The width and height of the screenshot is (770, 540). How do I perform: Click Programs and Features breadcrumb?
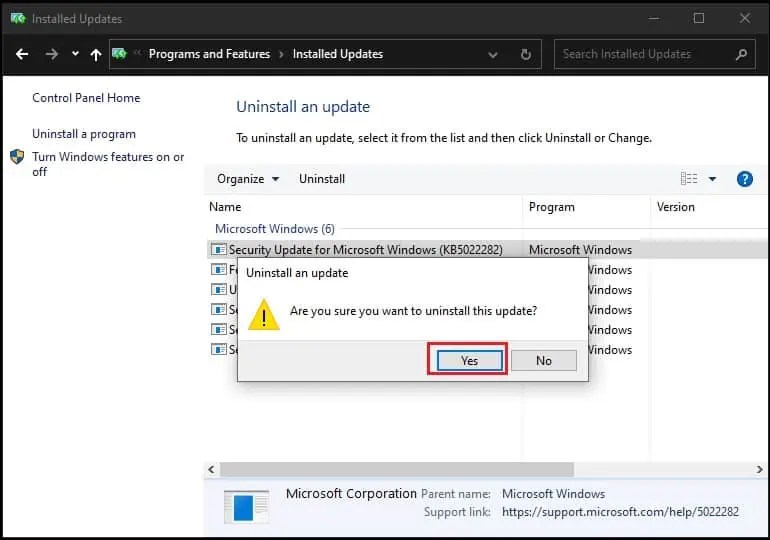(x=209, y=54)
